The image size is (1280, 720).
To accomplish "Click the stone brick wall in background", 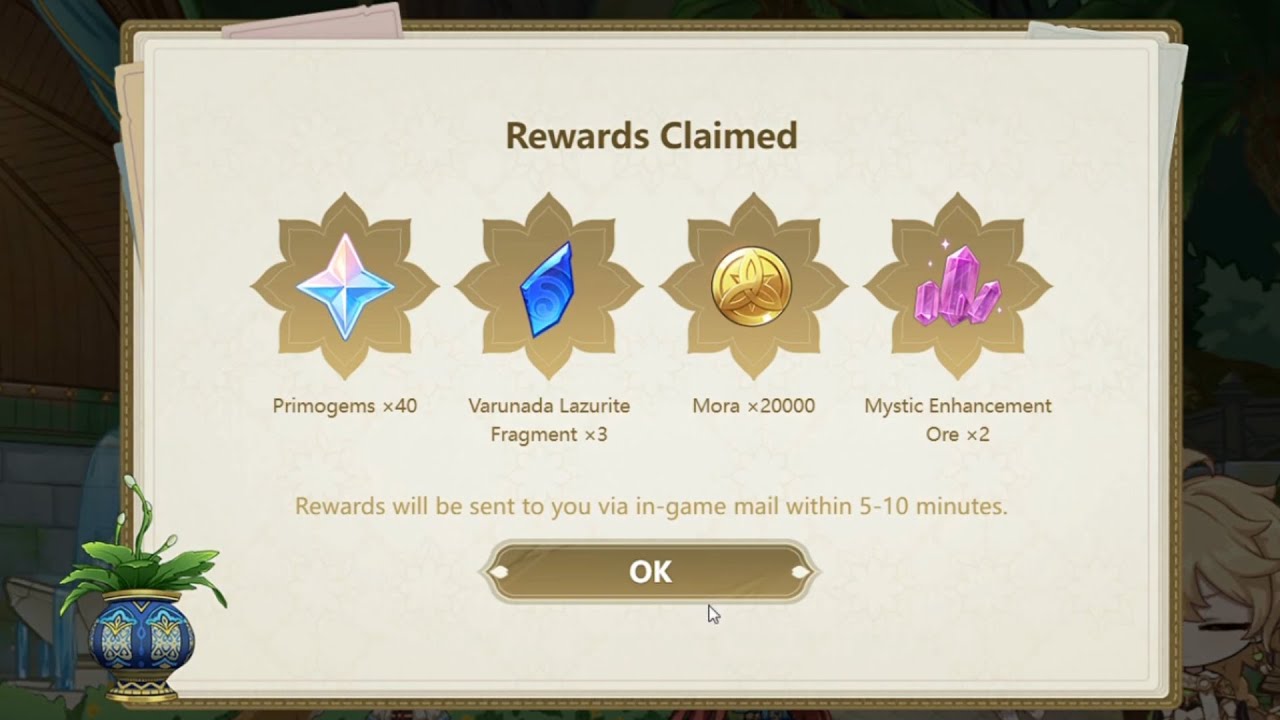I will tap(60, 490).
